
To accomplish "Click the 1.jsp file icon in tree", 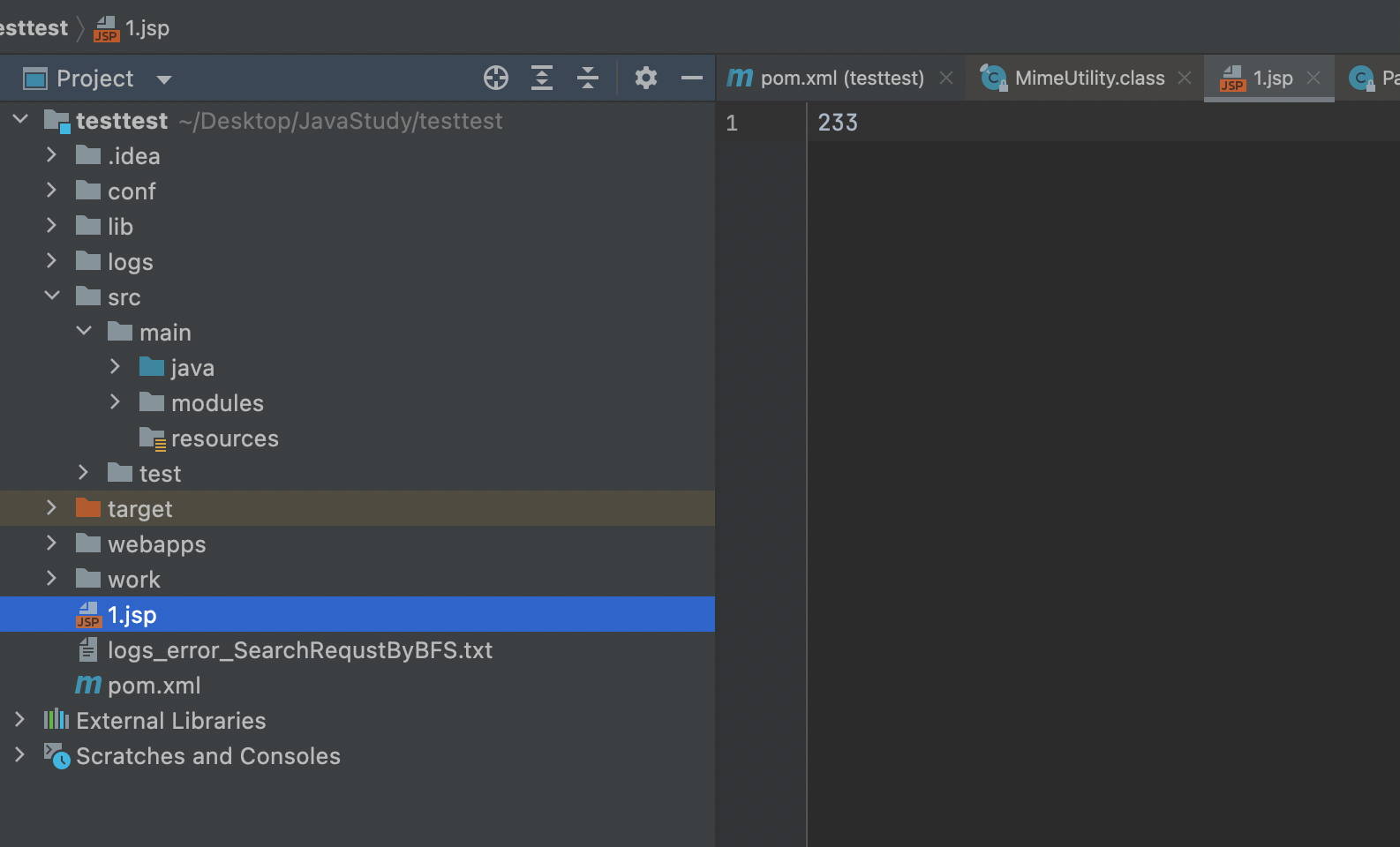I will click(x=88, y=614).
